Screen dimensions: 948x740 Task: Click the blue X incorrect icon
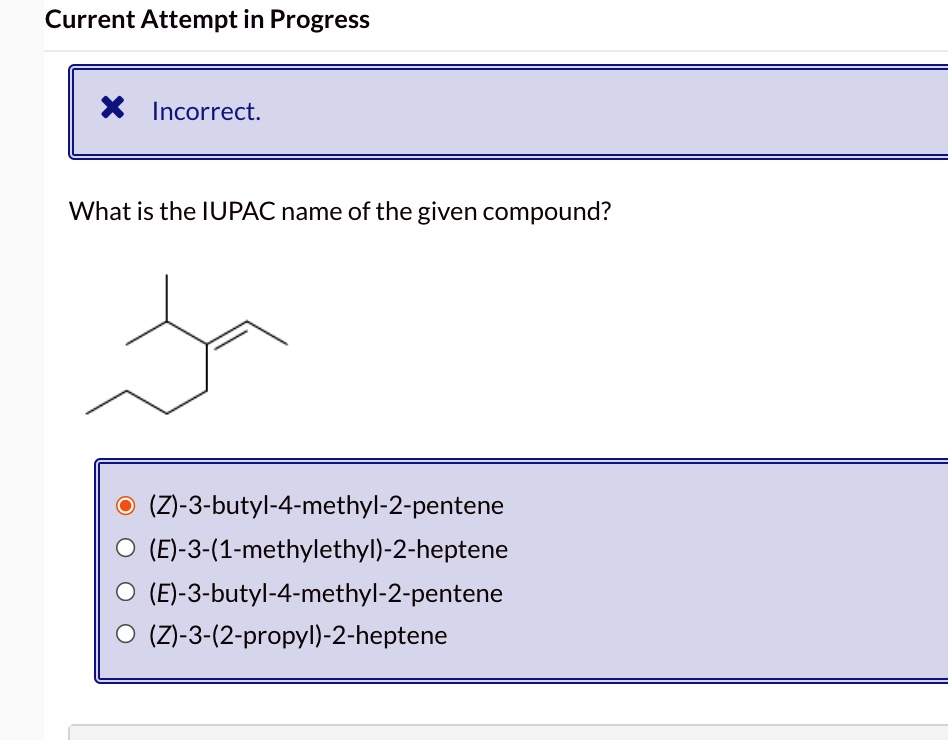(x=112, y=107)
